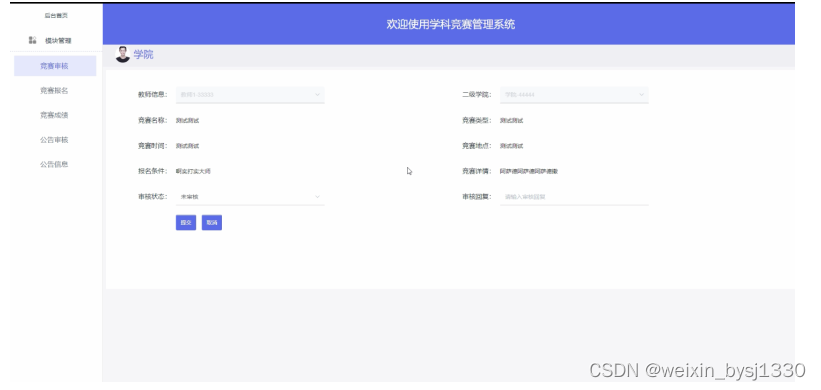821x390 pixels.
Task: Select 公告信息 in the sidebar
Action: pos(54,164)
